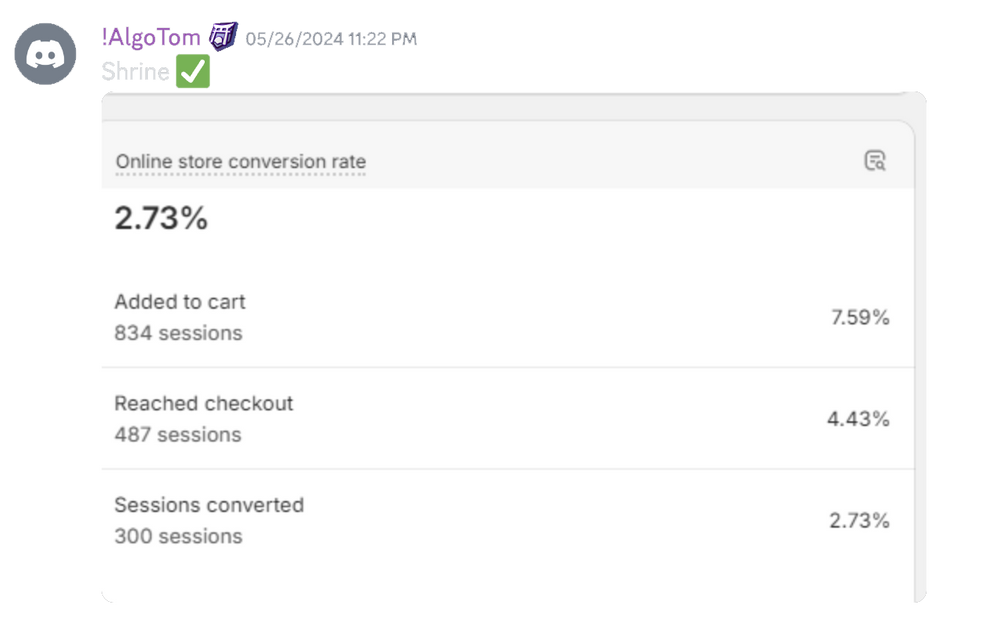Click the 4.43% checkout percentage

pyautogui.click(x=858, y=419)
